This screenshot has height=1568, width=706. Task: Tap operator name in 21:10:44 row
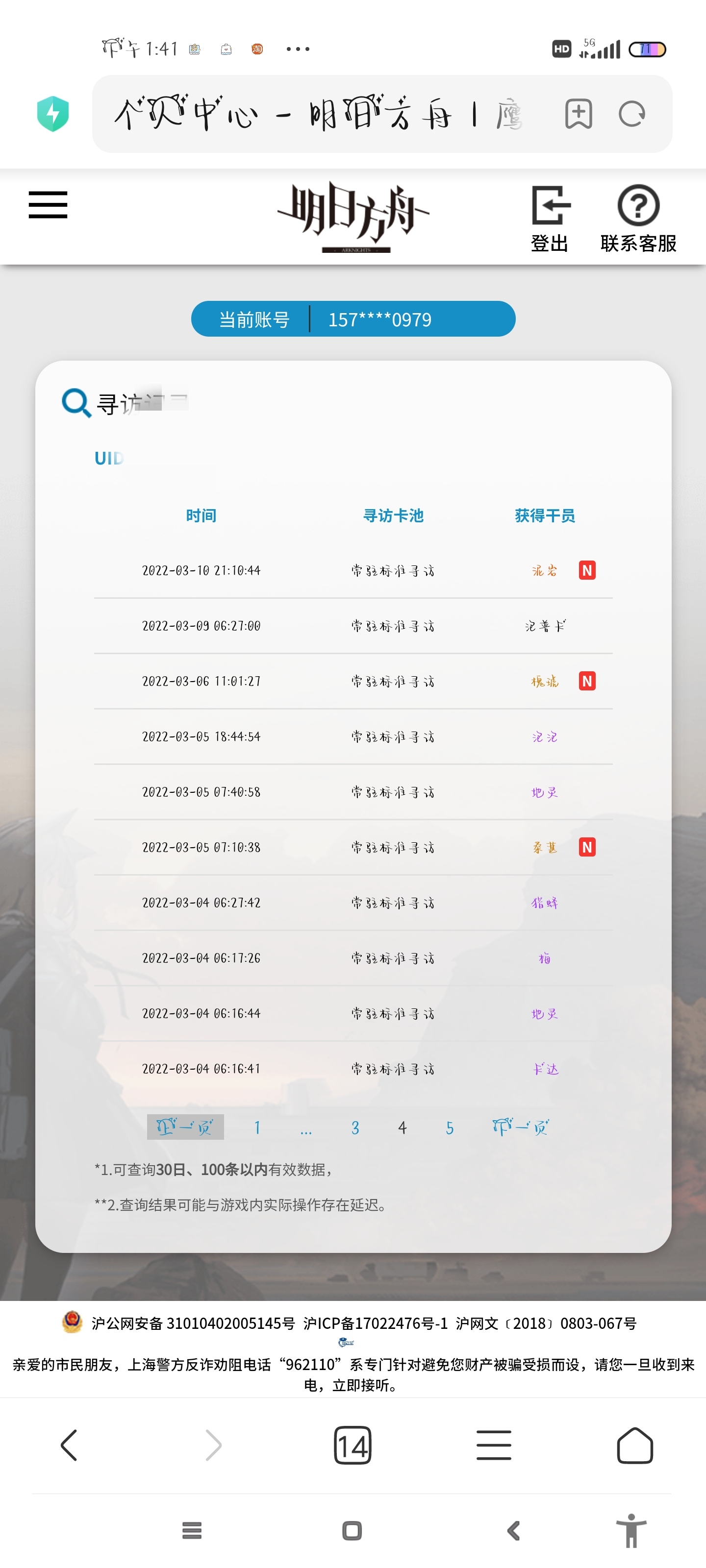(x=545, y=570)
